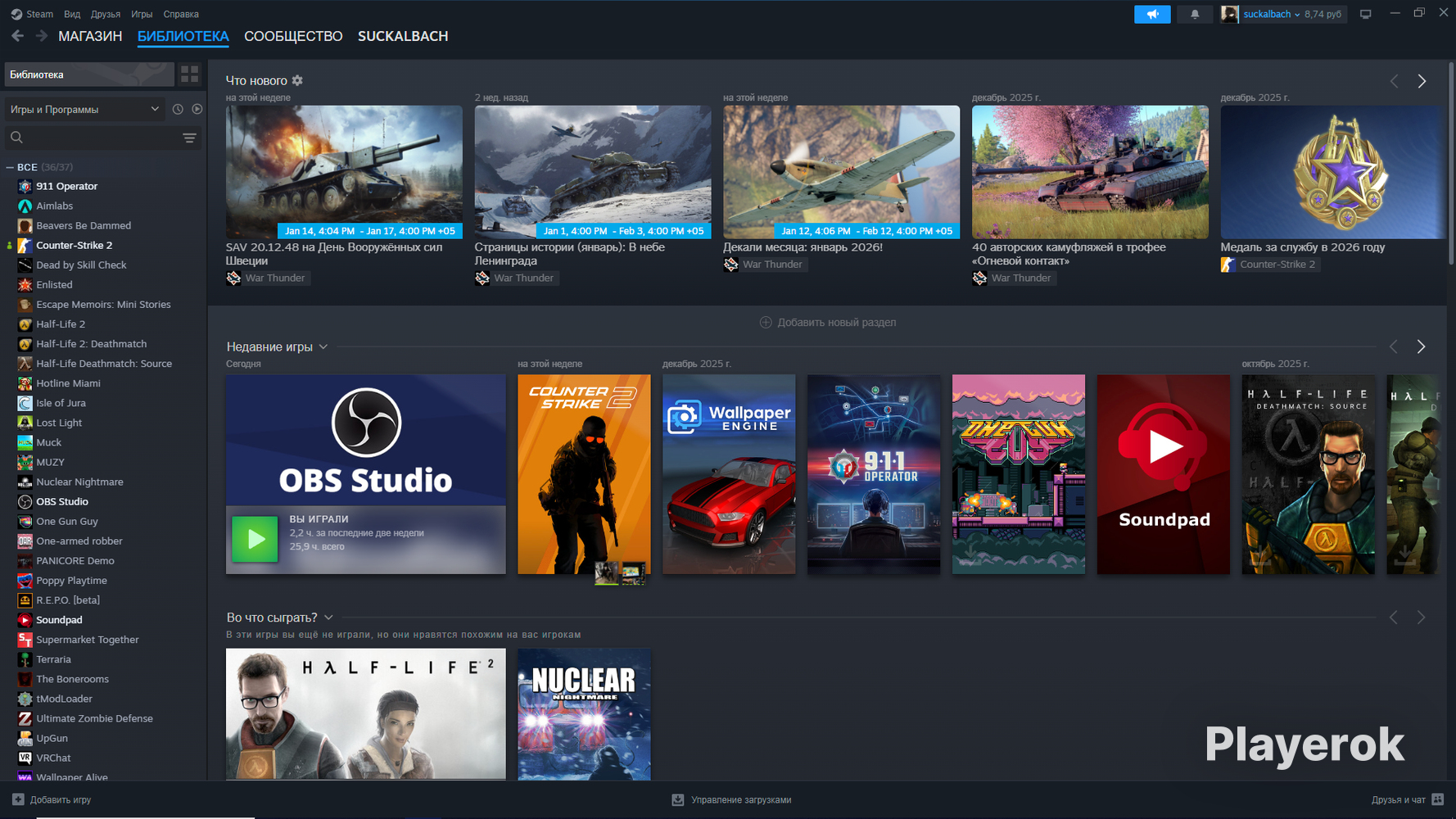Click the Библиотека home button
The width and height of the screenshot is (1456, 819).
pyautogui.click(x=89, y=75)
